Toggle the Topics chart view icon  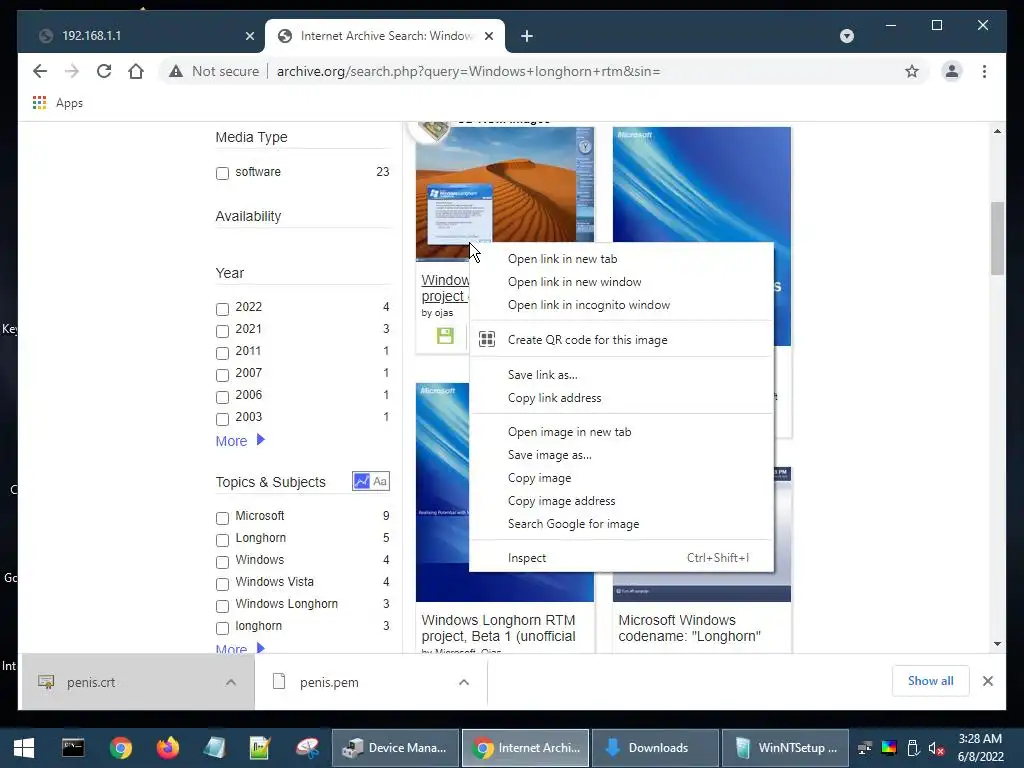pyautogui.click(x=361, y=481)
